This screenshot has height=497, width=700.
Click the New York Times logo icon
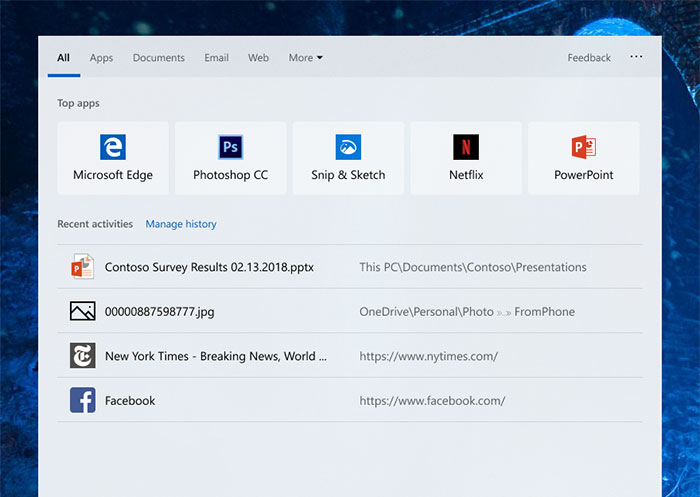pyautogui.click(x=83, y=355)
